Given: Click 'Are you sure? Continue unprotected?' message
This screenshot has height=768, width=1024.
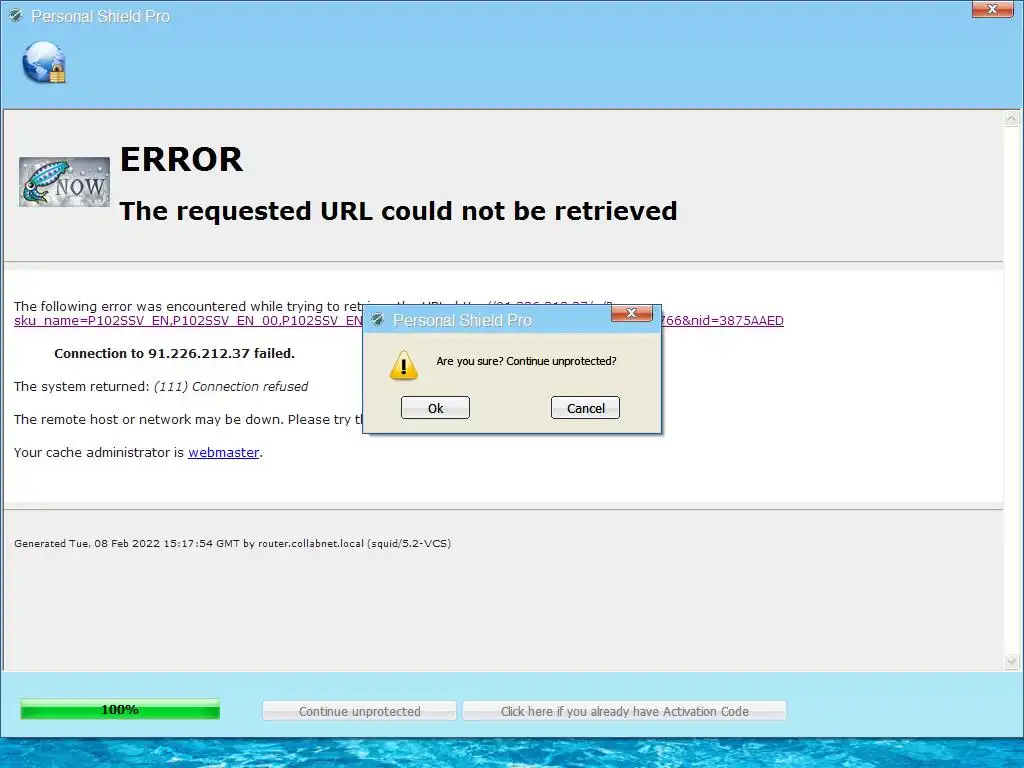Looking at the screenshot, I should pyautogui.click(x=526, y=361).
